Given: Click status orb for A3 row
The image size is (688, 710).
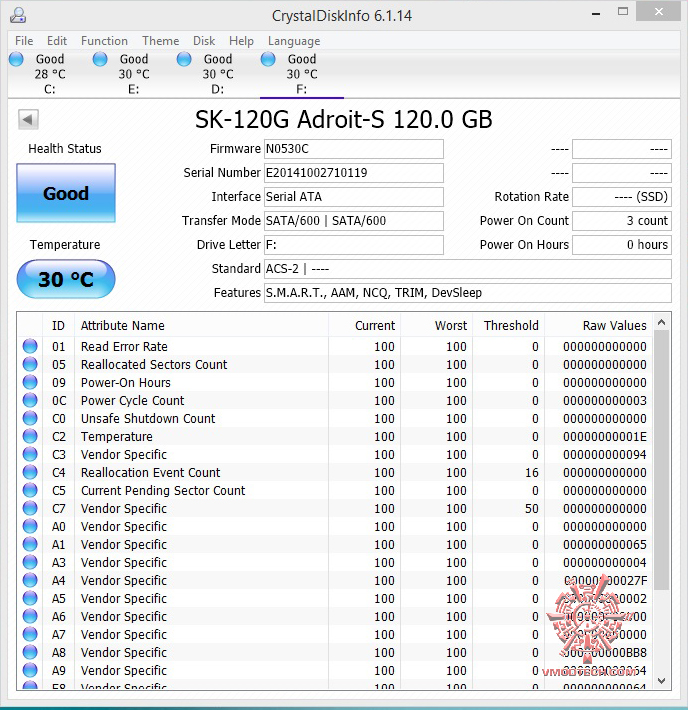Looking at the screenshot, I should tap(30, 562).
